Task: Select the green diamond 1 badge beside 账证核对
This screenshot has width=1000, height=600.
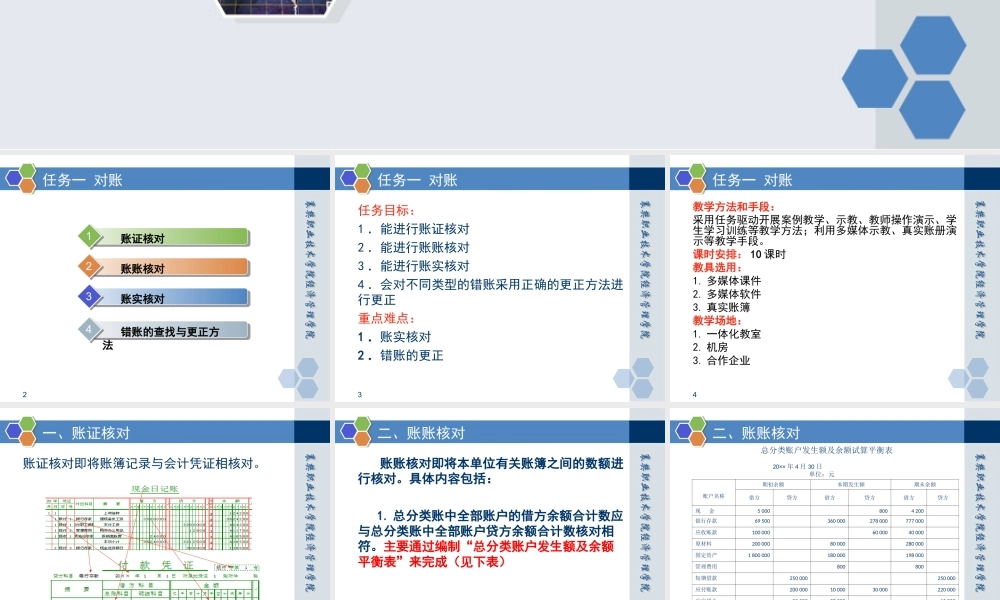Action: [90, 237]
